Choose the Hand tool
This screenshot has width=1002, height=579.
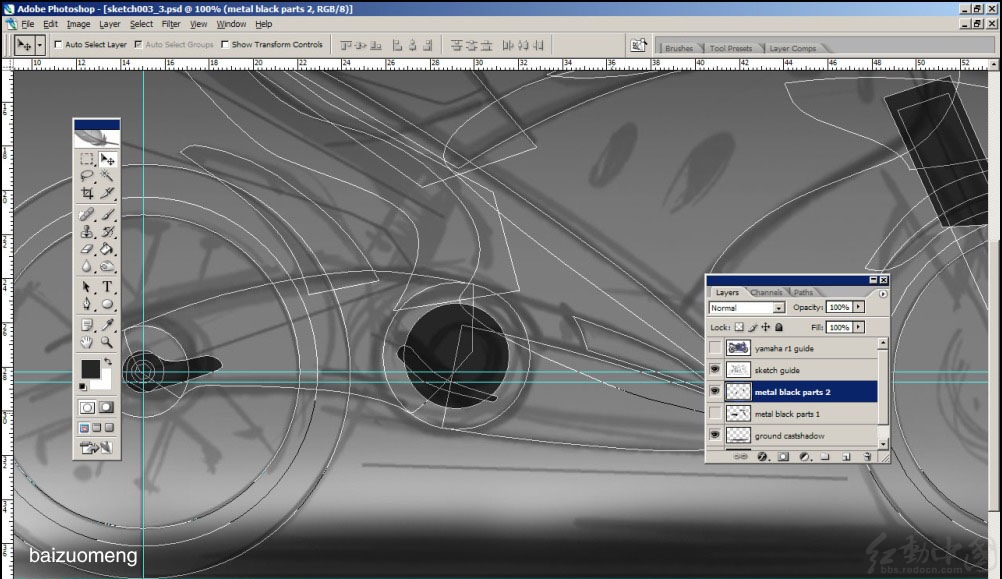pos(87,342)
